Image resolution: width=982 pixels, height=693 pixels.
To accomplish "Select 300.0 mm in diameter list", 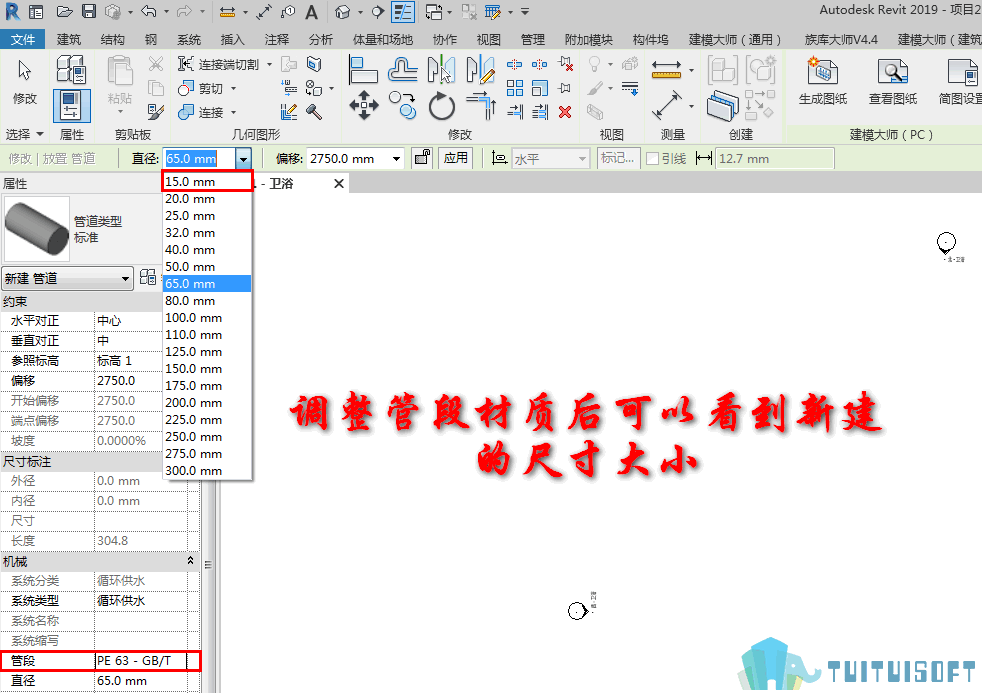I will pos(207,470).
